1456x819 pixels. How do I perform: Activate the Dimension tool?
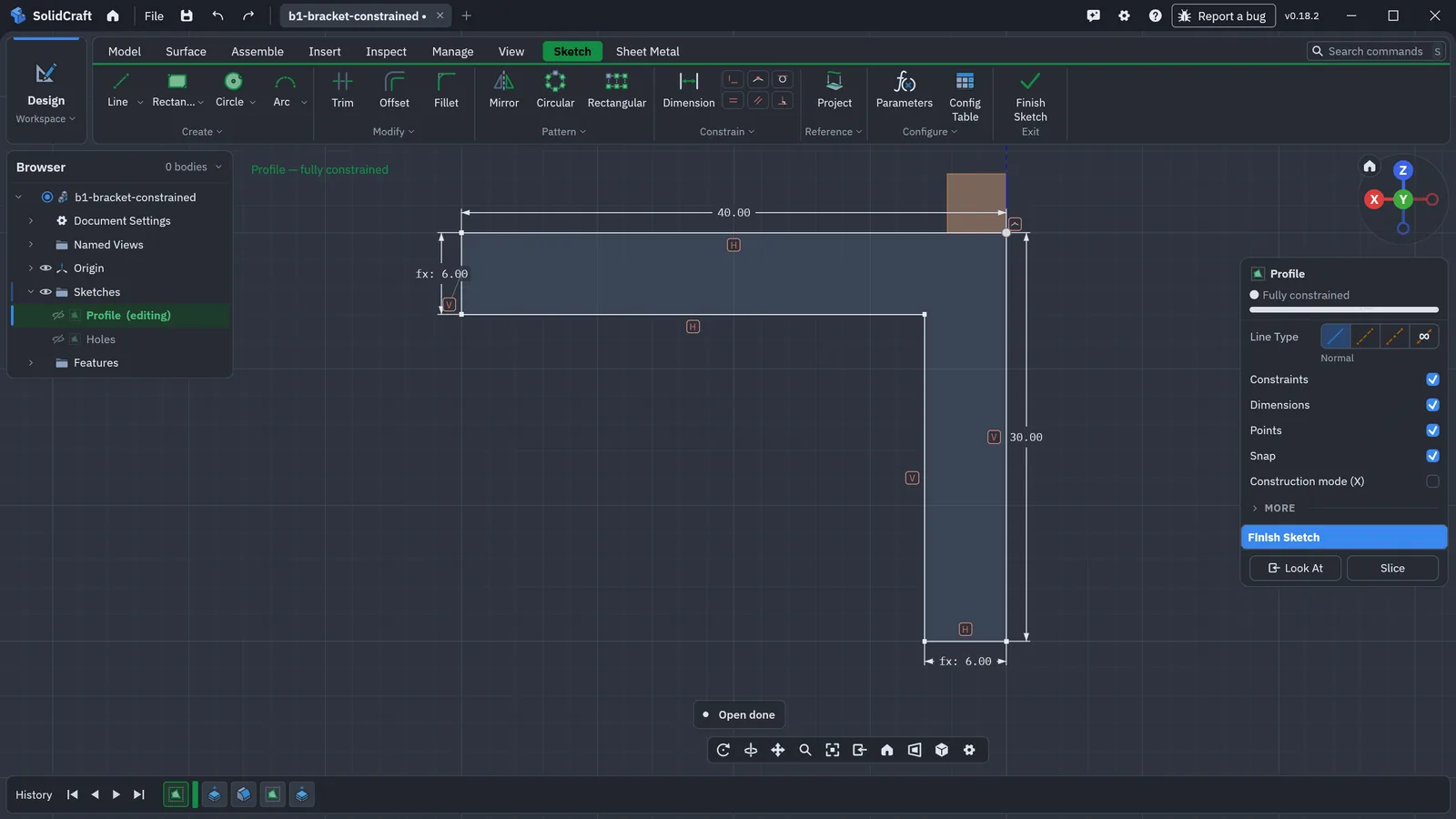[689, 90]
